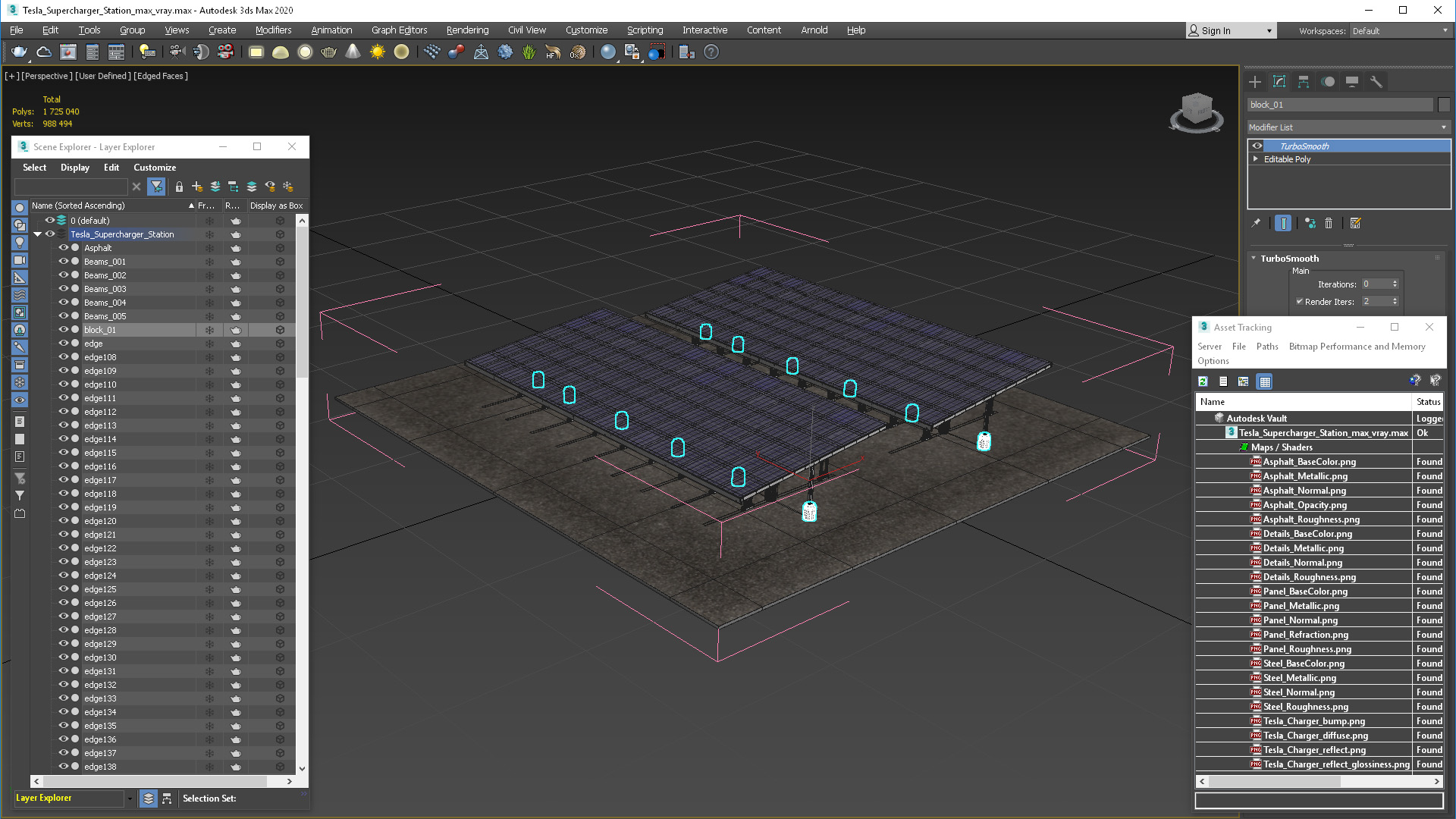Click Iterations spinner arrows
The width and height of the screenshot is (1456, 819).
click(x=1395, y=284)
